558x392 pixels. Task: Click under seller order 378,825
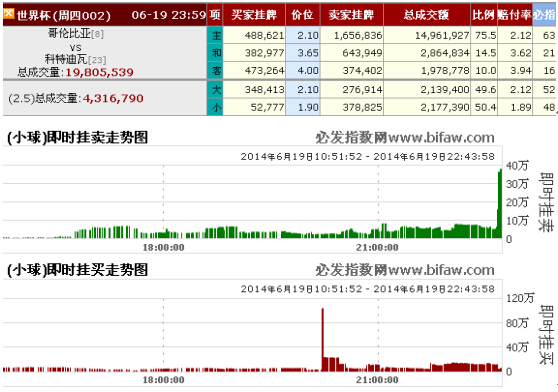pos(362,107)
